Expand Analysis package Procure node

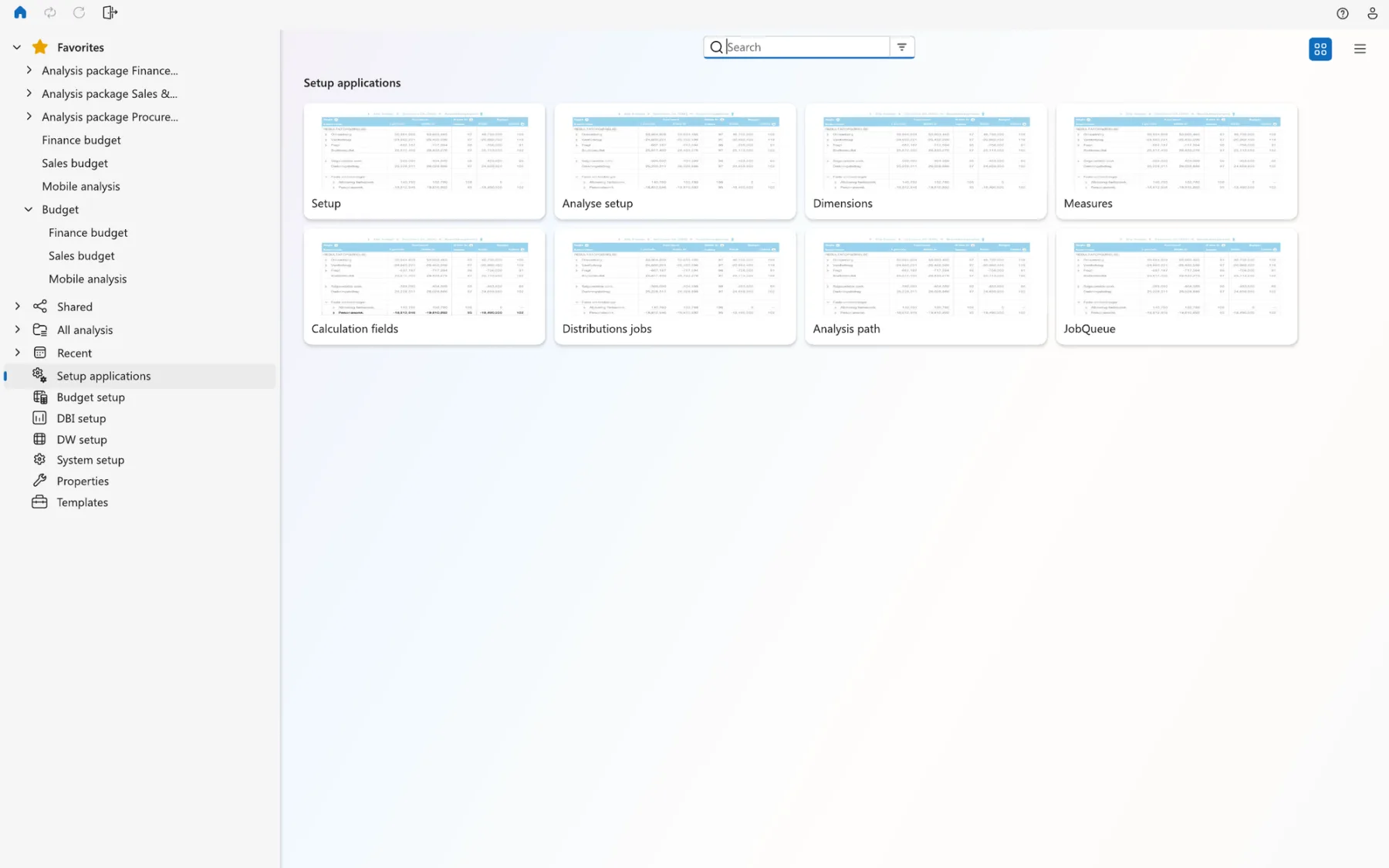click(29, 117)
